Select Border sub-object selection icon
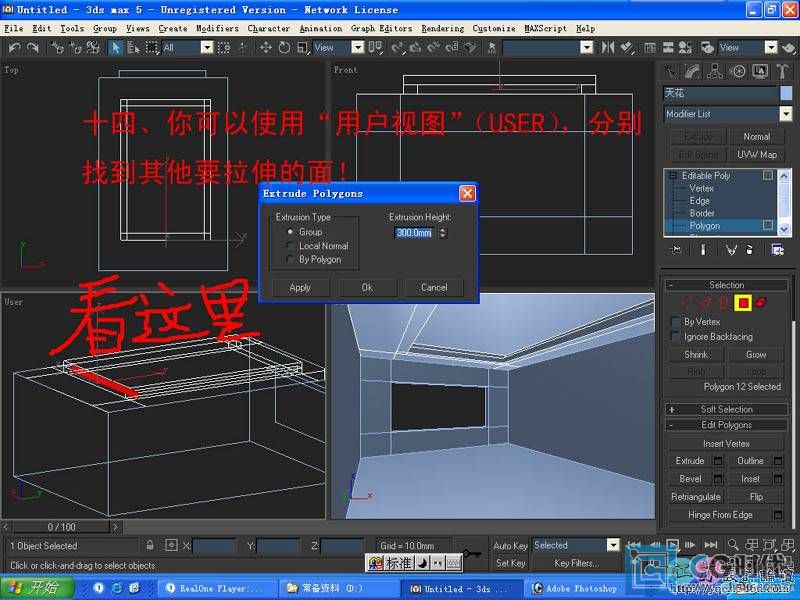This screenshot has width=800, height=600. [724, 302]
